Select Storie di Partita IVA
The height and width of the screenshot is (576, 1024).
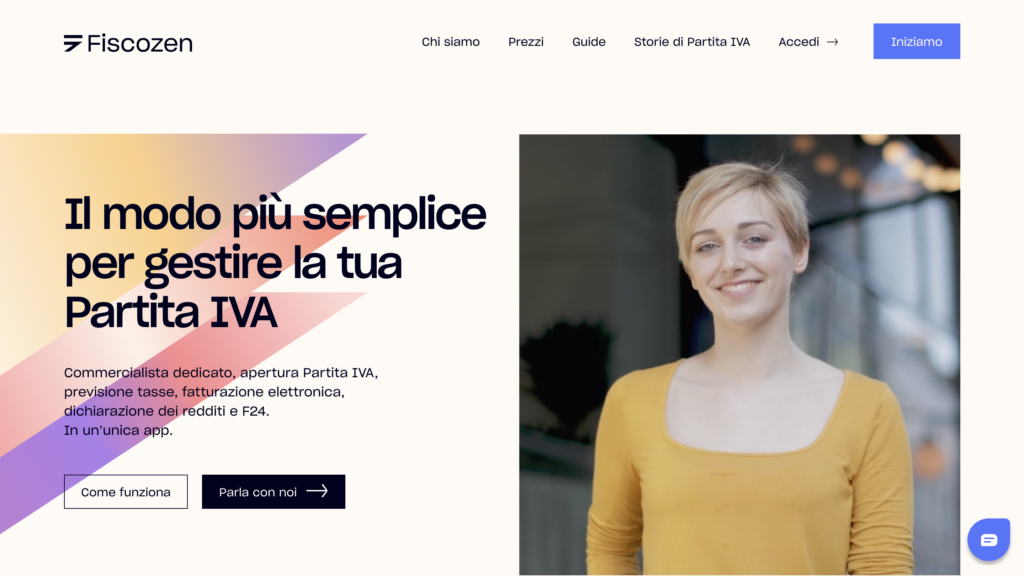(692, 42)
